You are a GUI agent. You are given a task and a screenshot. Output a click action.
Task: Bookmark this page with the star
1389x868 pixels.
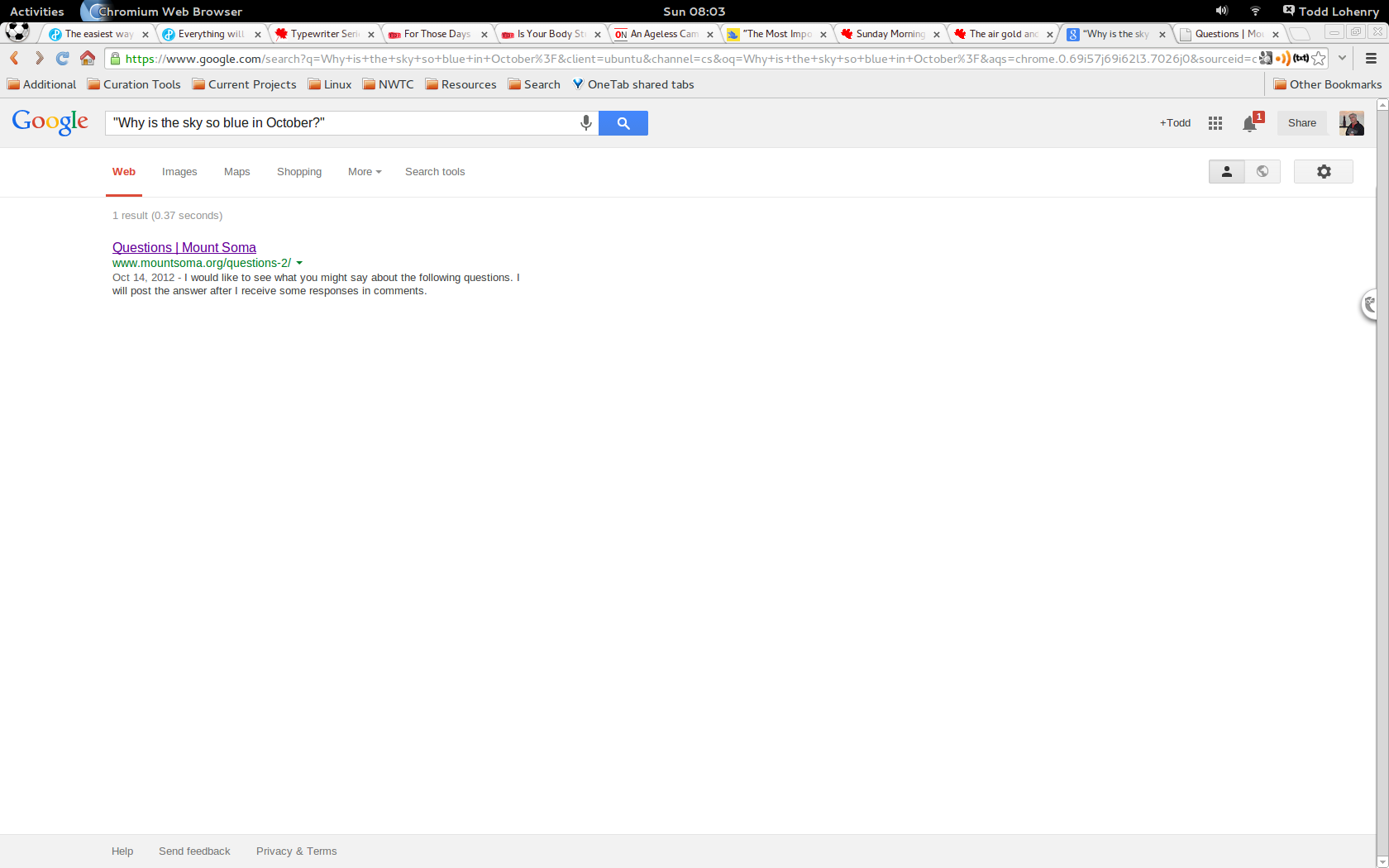1319,59
